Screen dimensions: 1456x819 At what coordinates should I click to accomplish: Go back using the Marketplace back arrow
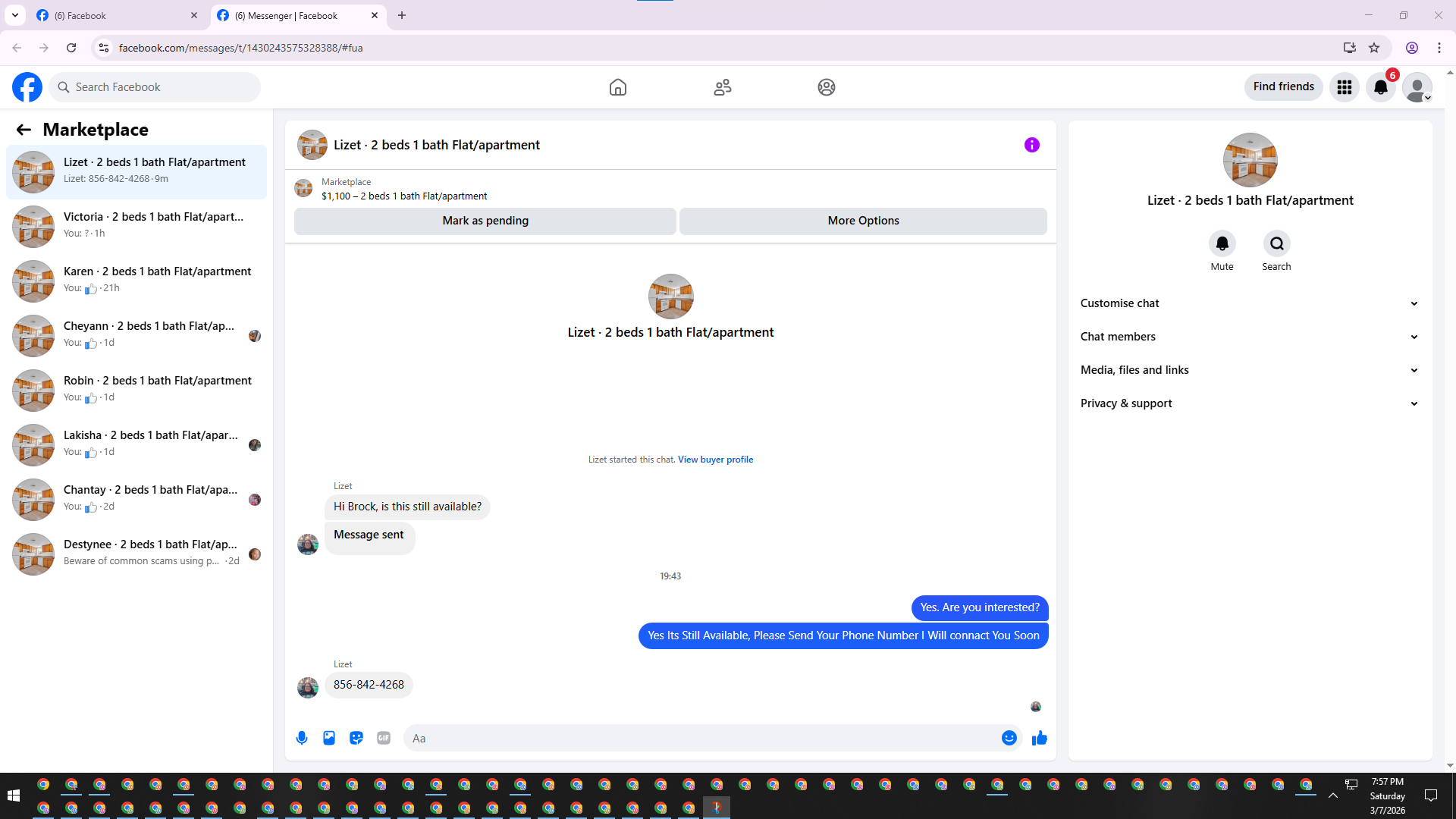click(24, 130)
